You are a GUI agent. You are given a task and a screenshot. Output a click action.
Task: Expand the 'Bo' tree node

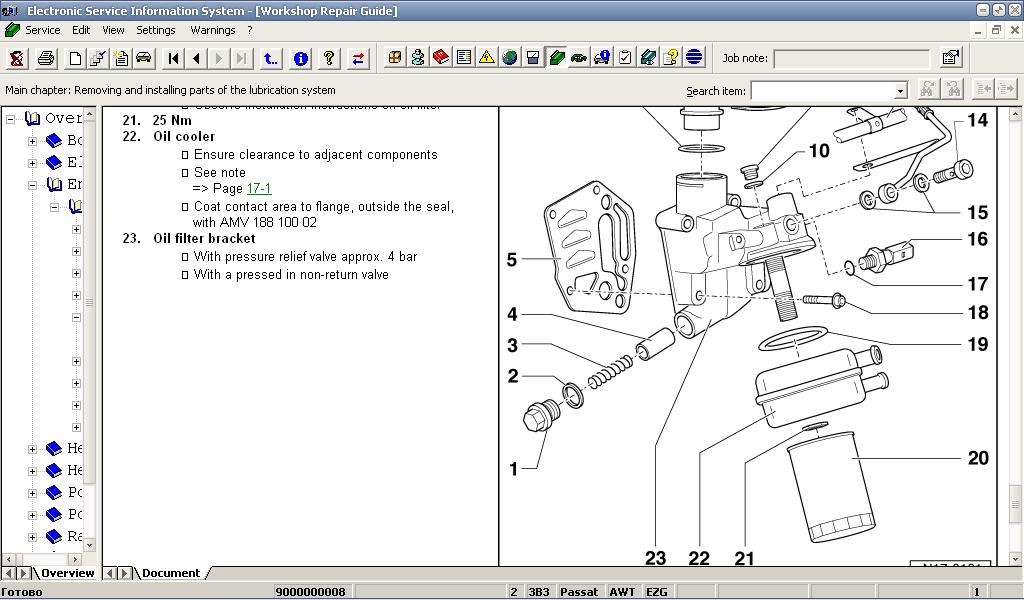coord(32,141)
